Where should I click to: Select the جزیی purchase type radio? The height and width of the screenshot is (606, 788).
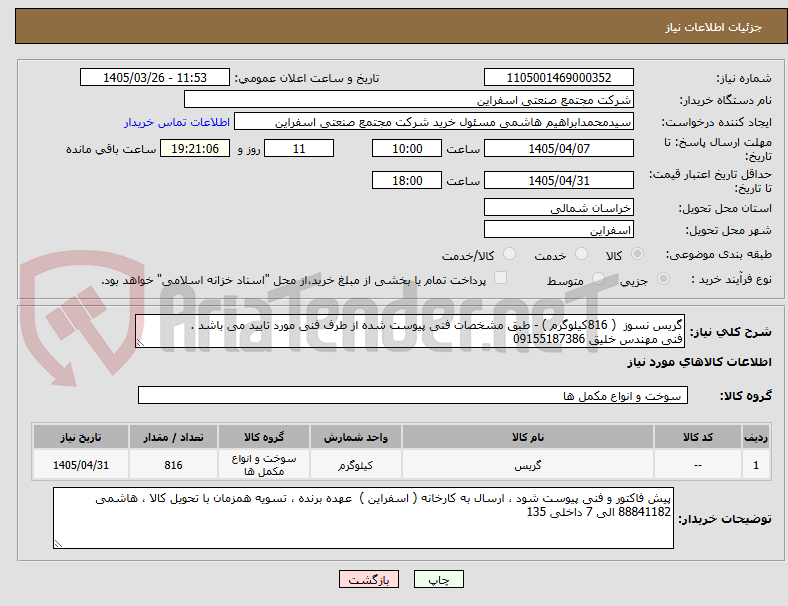pyautogui.click(x=663, y=279)
